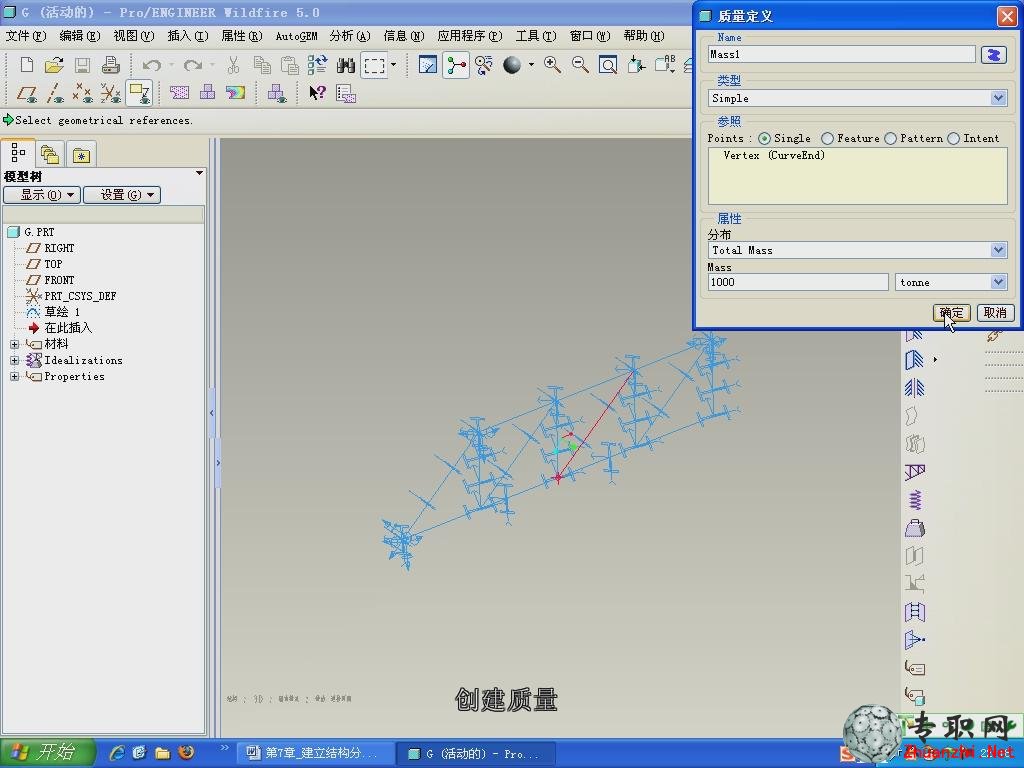Click the simulation results display icon
Image resolution: width=1024 pixels, height=768 pixels.
235,93
